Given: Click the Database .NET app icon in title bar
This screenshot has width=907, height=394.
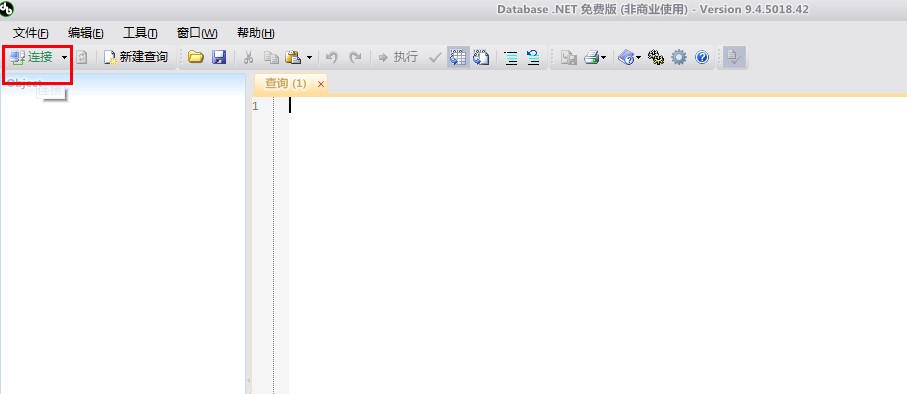Looking at the screenshot, I should pos(7,9).
